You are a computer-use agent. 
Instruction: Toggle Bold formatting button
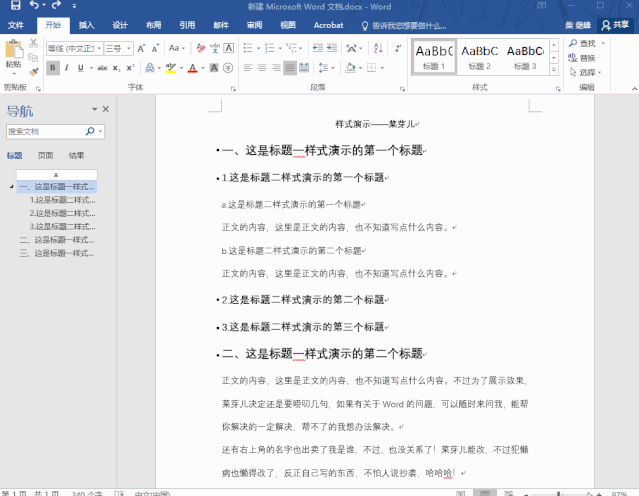click(x=53, y=68)
